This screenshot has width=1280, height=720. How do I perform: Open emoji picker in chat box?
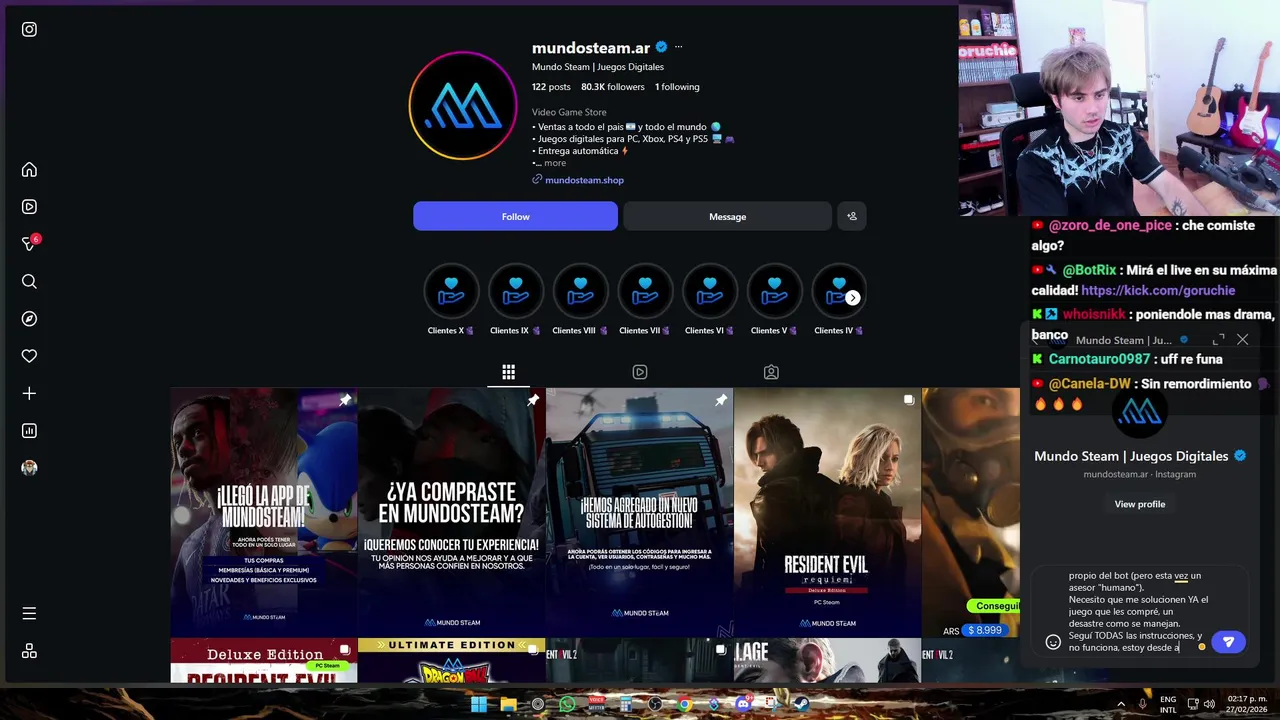tap(1053, 642)
